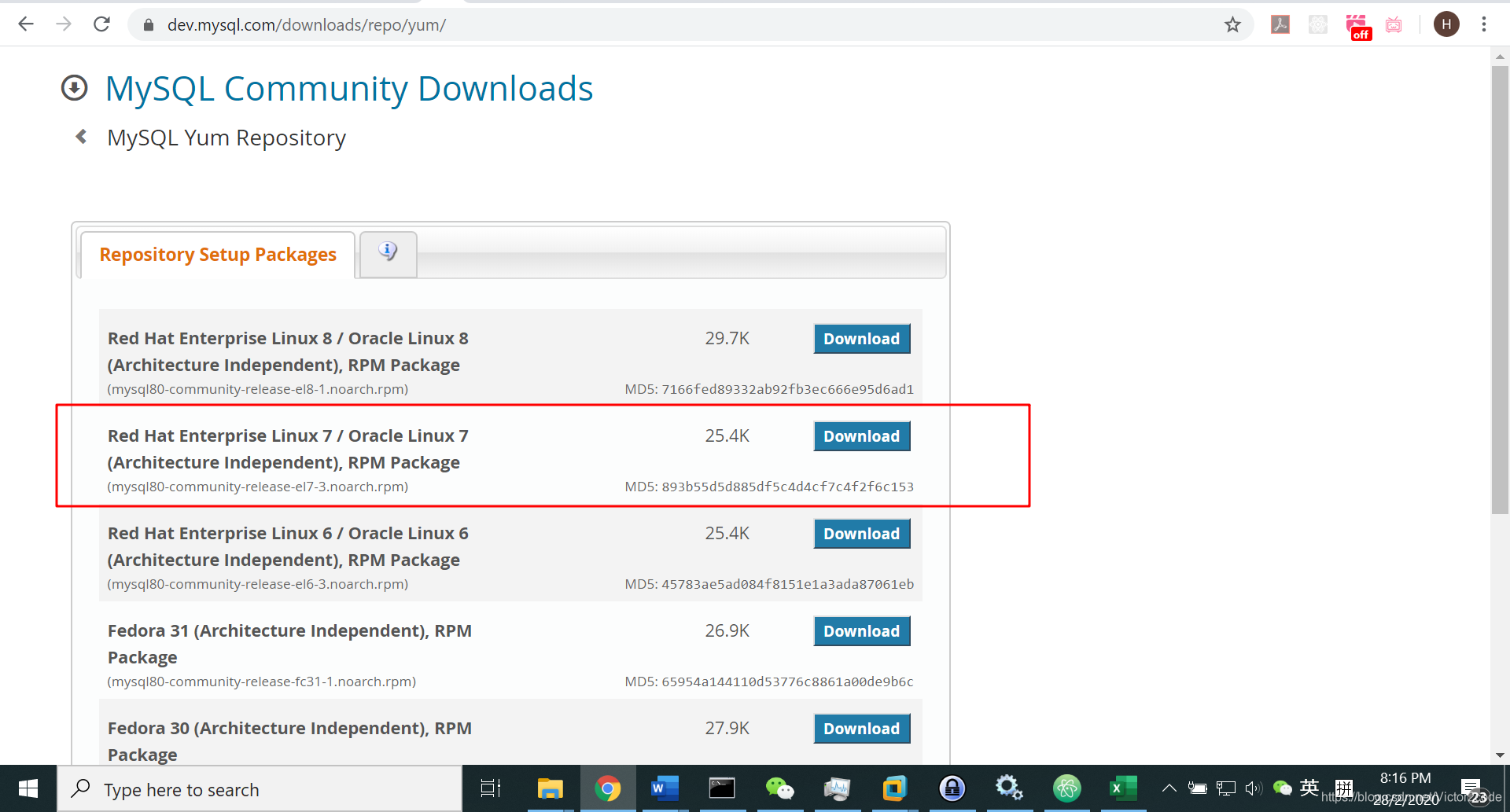Open the pink TV Bilibili extension

point(1394,25)
